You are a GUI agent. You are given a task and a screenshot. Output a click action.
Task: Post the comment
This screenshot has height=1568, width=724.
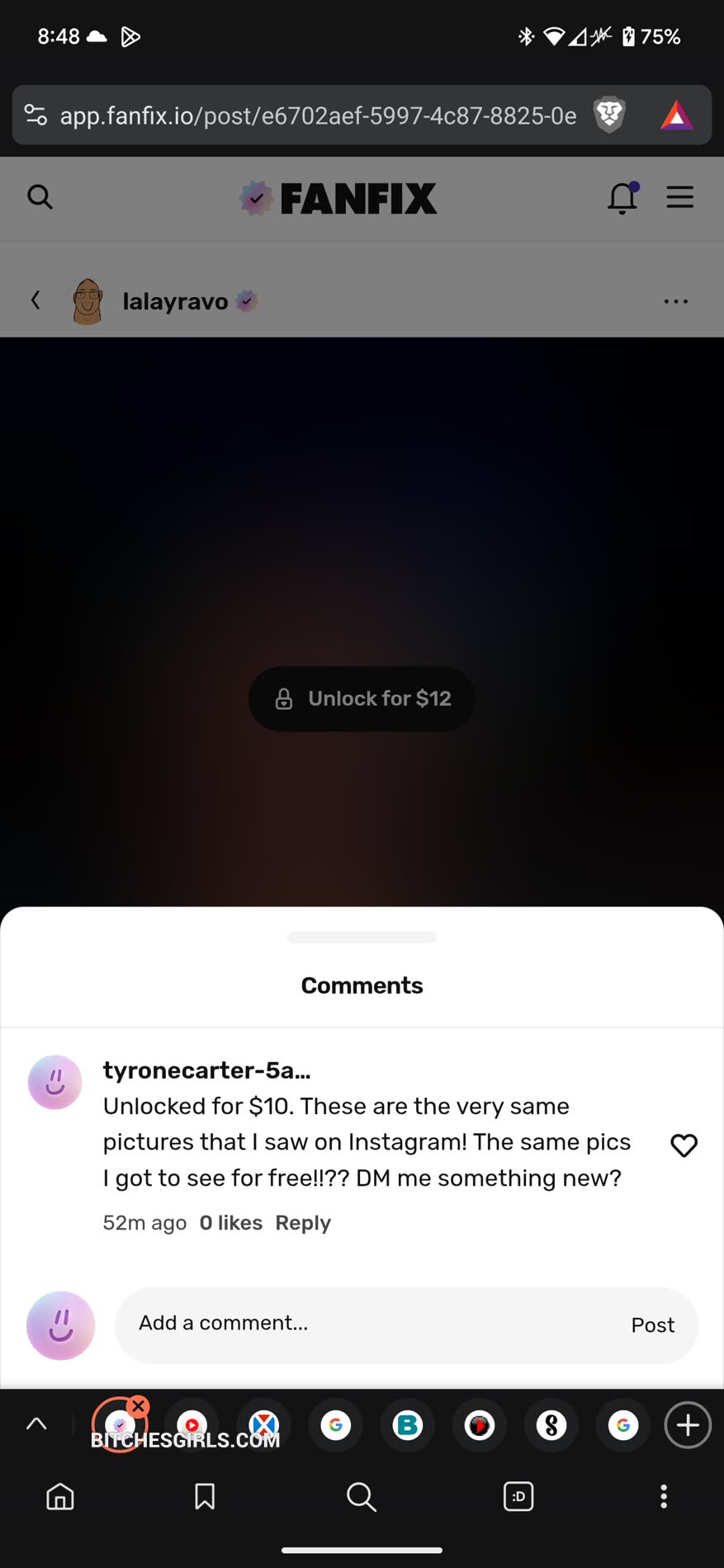[652, 1325]
